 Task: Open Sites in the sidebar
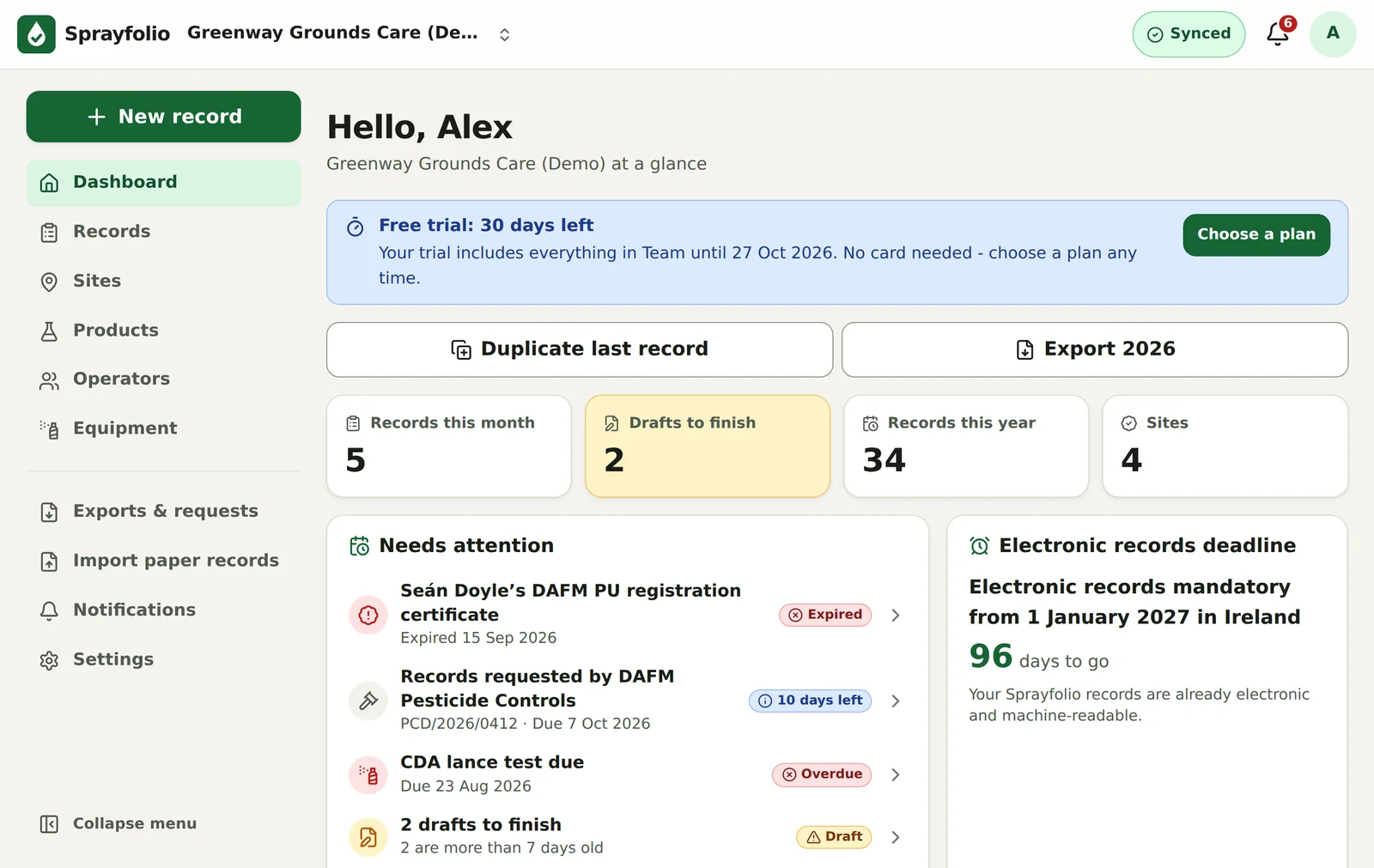pyautogui.click(x=163, y=281)
